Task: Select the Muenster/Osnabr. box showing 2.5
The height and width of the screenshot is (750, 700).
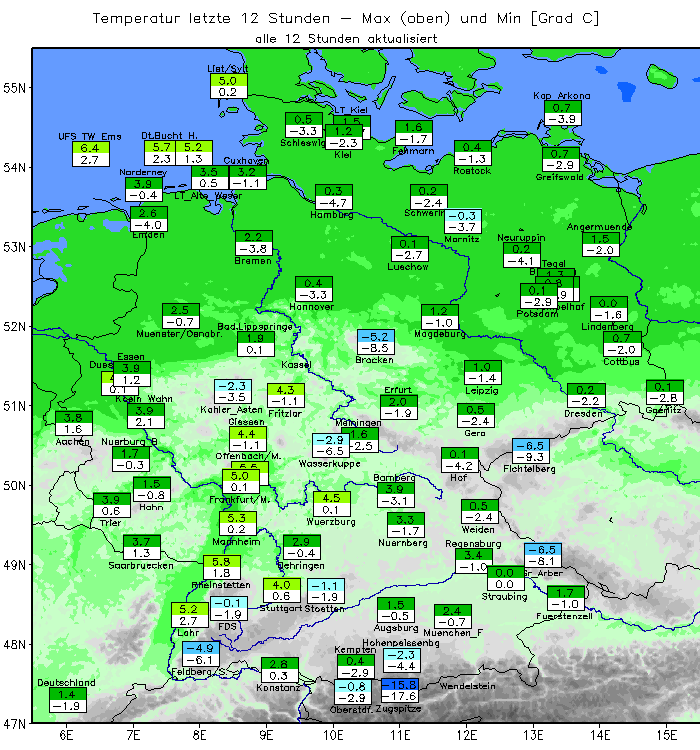Action: coord(181,316)
